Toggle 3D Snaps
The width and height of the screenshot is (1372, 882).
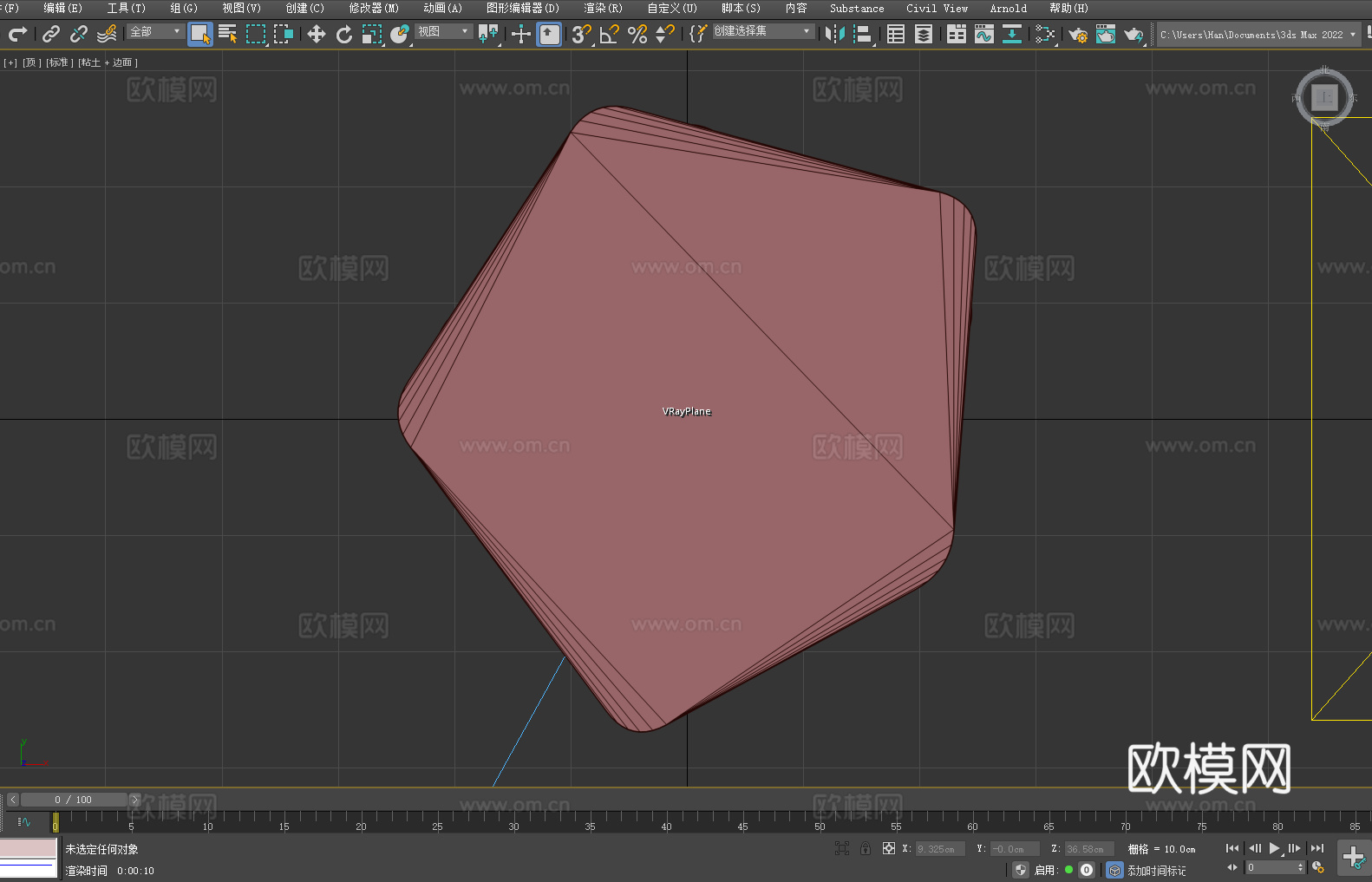point(581,34)
